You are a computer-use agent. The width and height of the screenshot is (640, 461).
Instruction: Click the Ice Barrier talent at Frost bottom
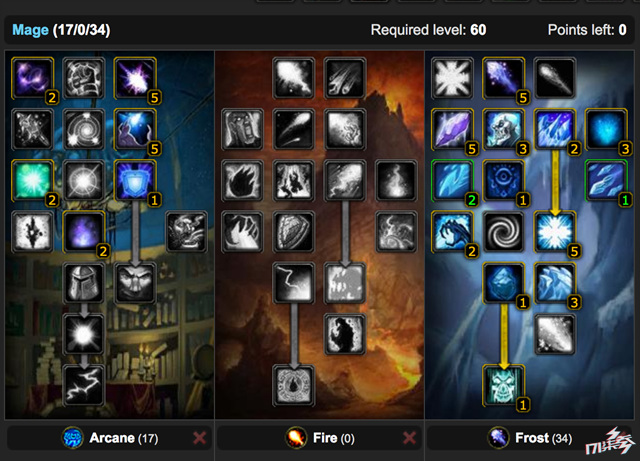pyautogui.click(x=503, y=385)
